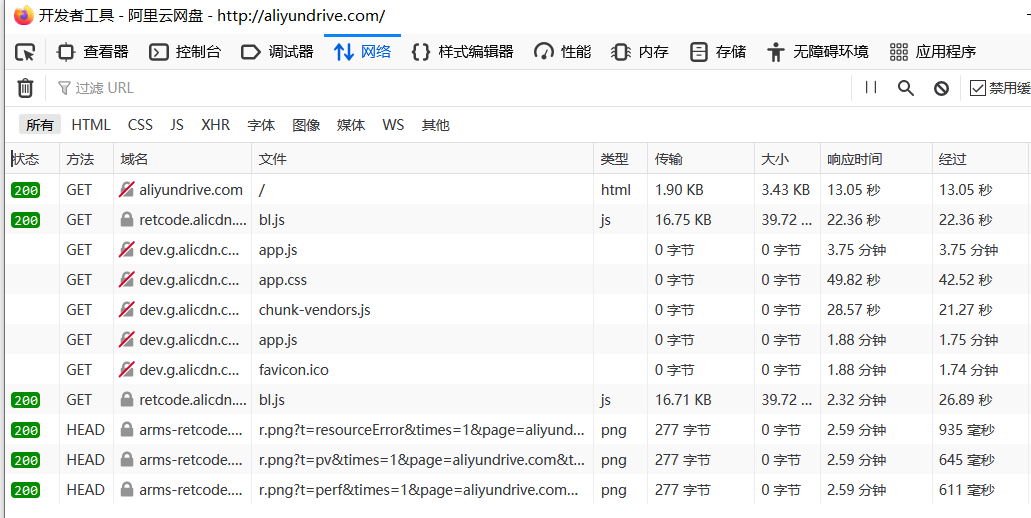The height and width of the screenshot is (518, 1031).
Task: Select the root "/" html request
Action: pyautogui.click(x=262, y=190)
